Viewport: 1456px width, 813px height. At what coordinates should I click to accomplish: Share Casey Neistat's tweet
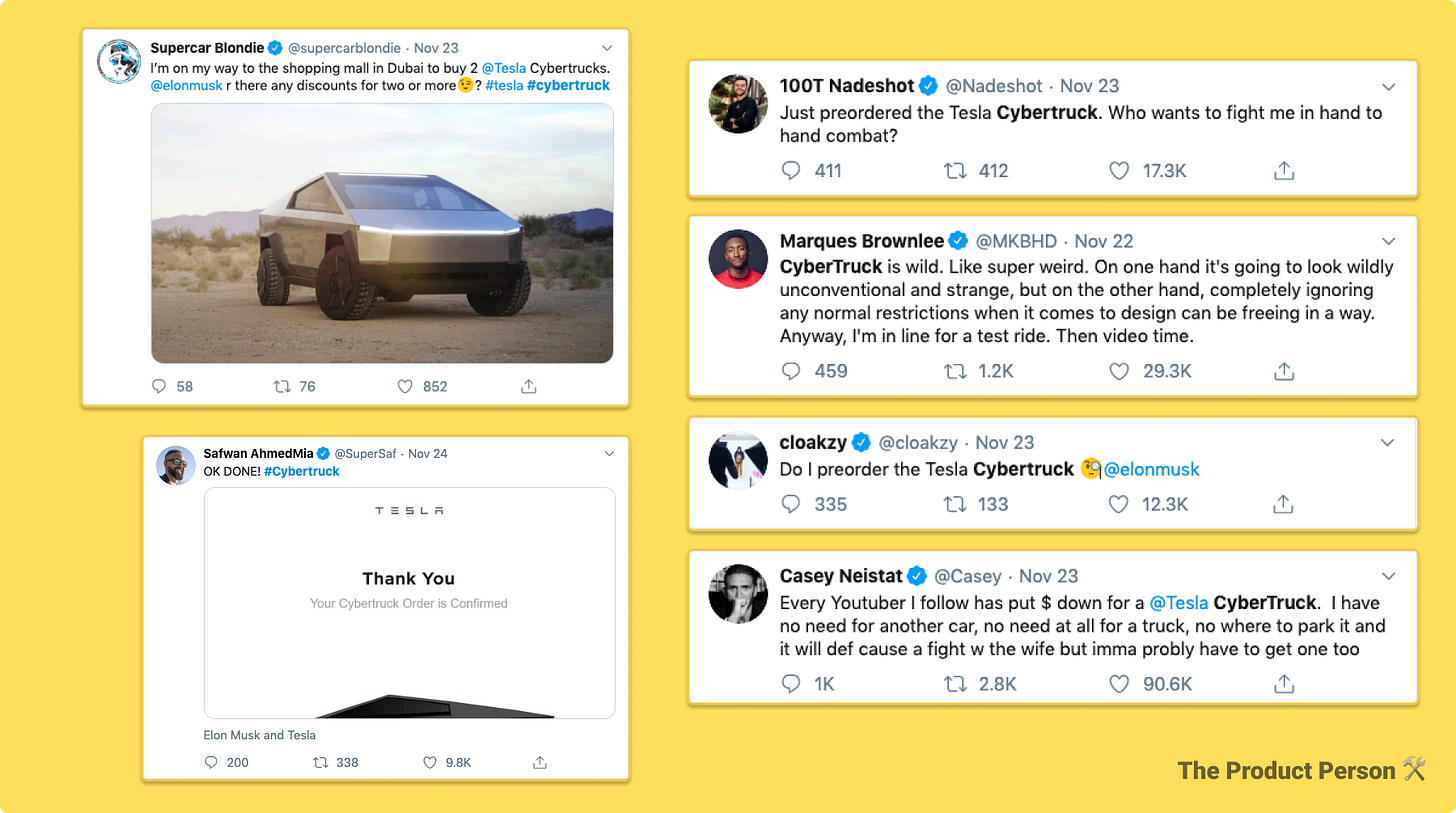pos(1284,684)
